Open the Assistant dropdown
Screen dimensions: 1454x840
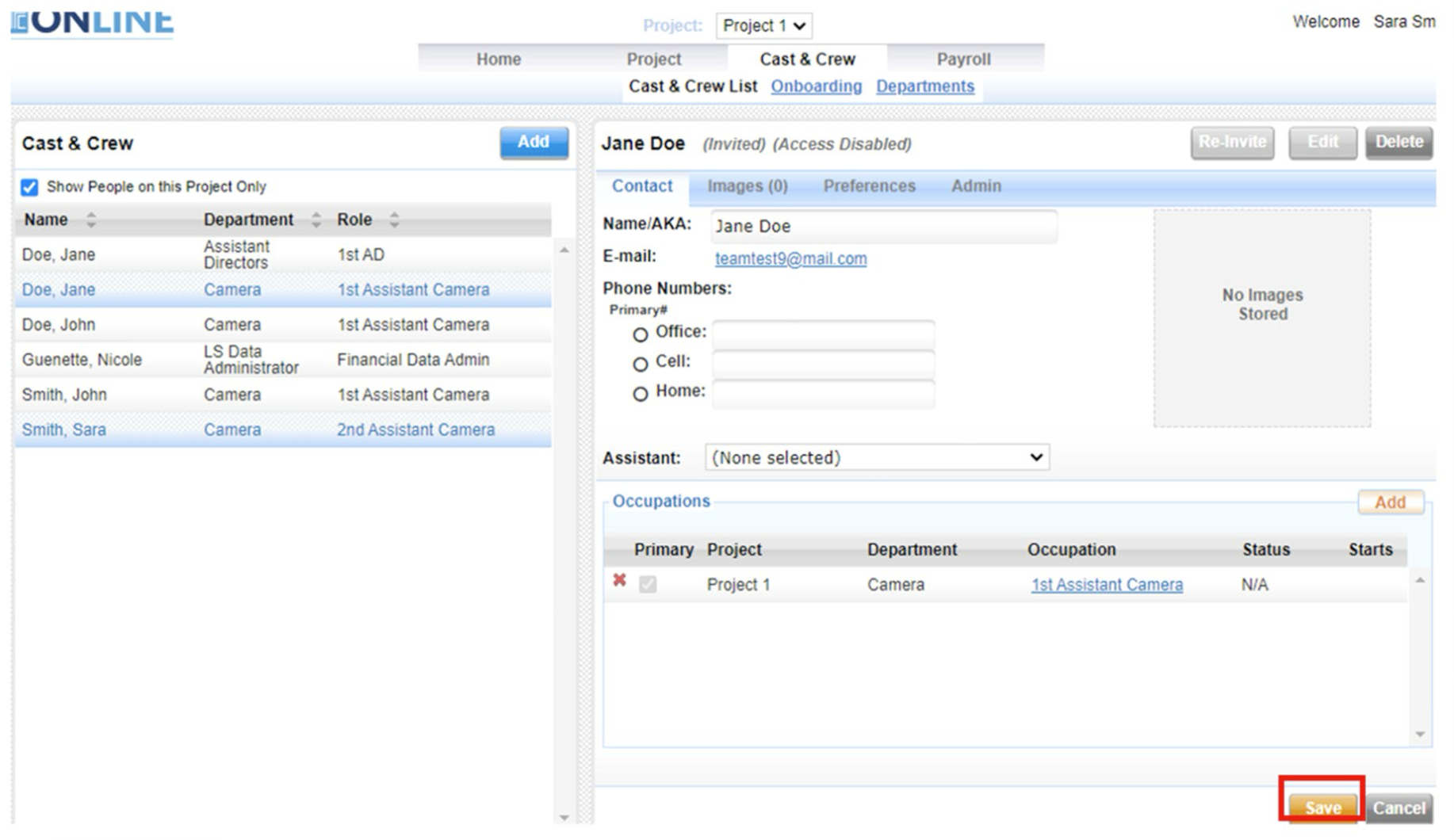coord(877,457)
